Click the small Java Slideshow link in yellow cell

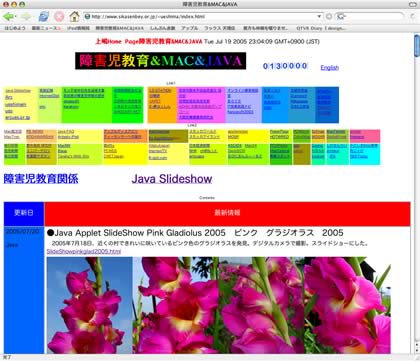[18, 91]
